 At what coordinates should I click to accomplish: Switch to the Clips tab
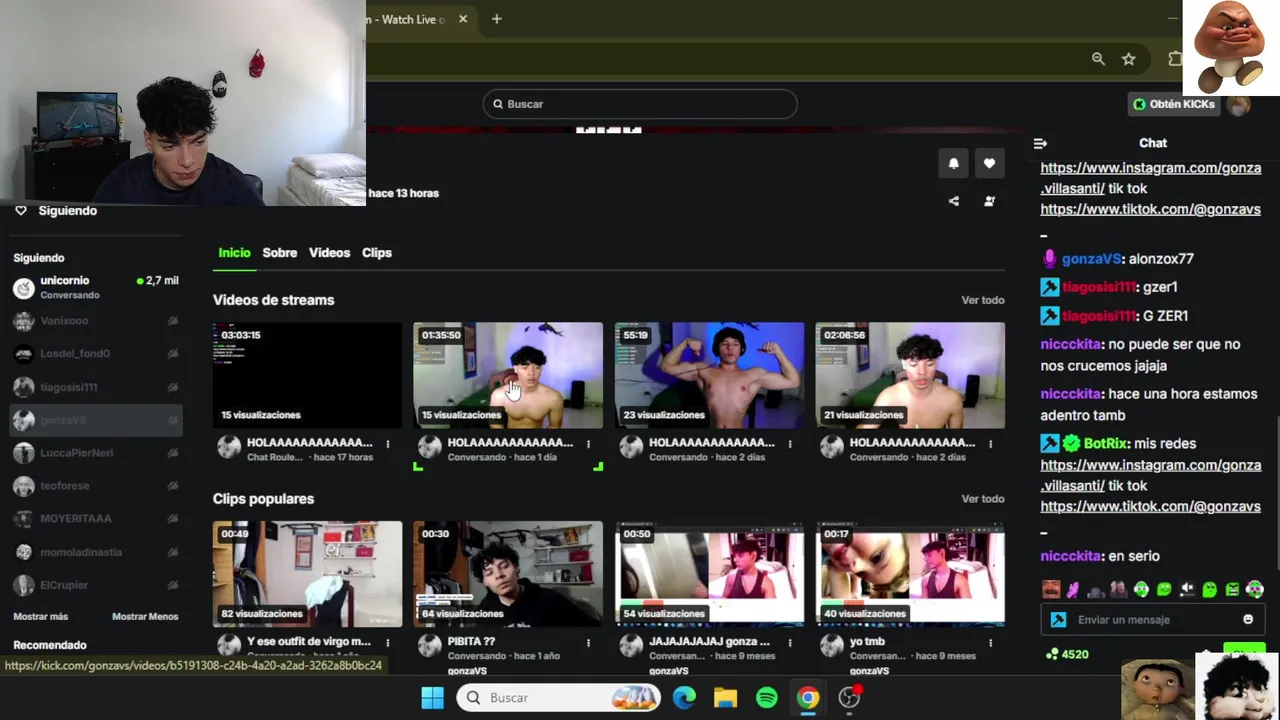click(377, 253)
